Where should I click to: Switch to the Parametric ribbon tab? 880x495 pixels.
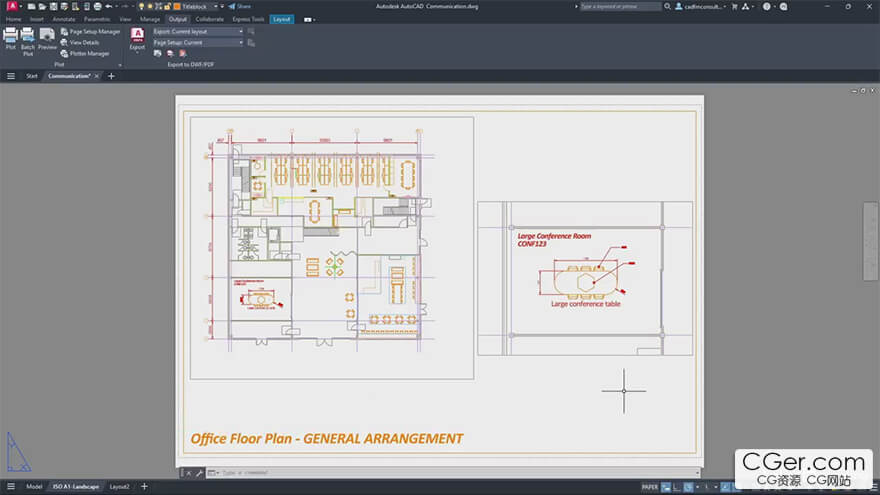tap(97, 20)
